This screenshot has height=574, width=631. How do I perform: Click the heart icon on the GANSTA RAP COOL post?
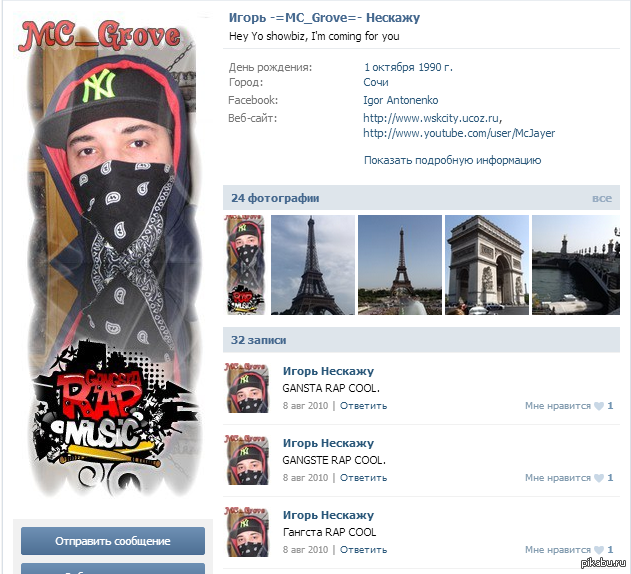pos(599,406)
